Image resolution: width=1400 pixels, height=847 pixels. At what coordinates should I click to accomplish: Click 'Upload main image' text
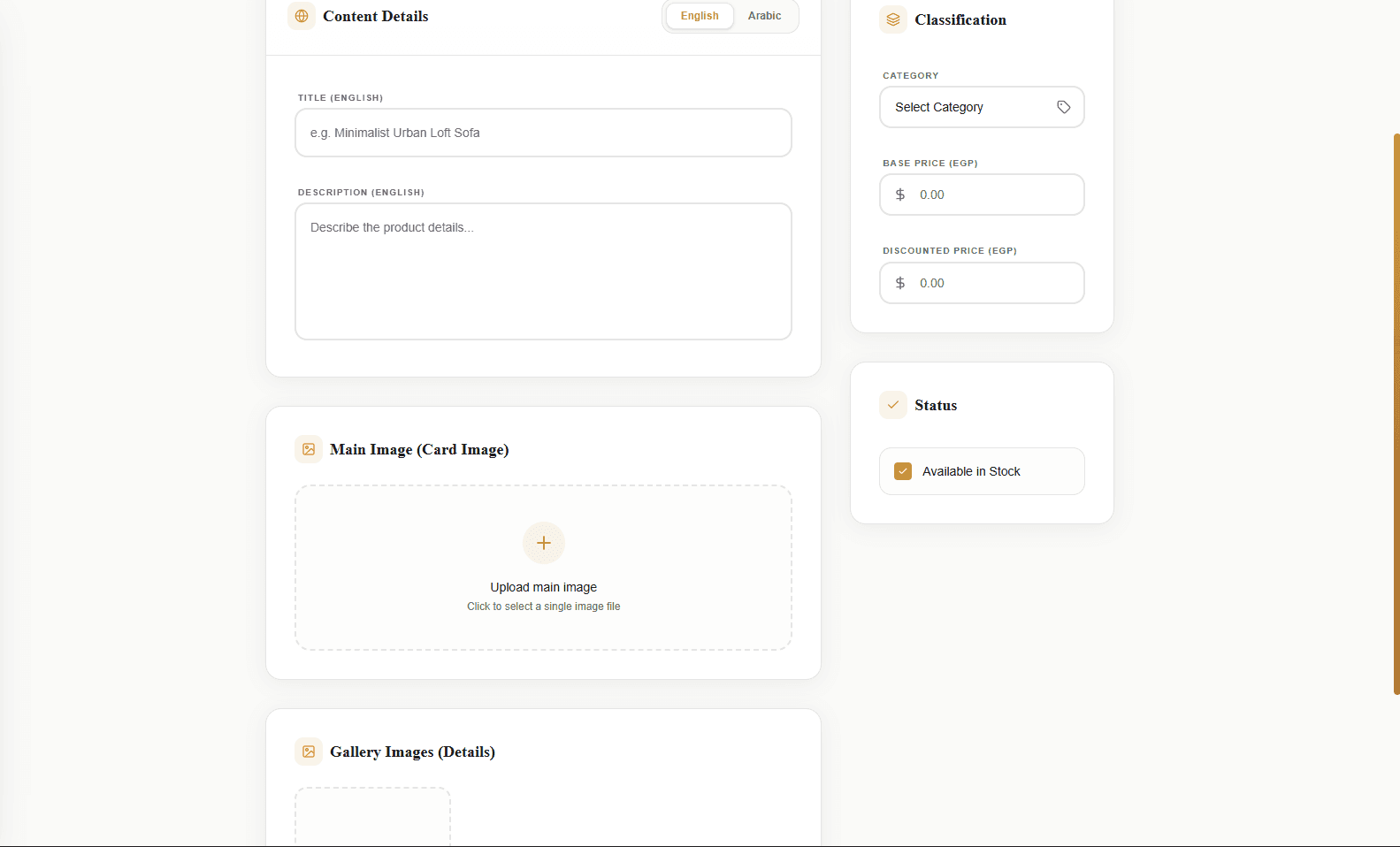(x=544, y=587)
